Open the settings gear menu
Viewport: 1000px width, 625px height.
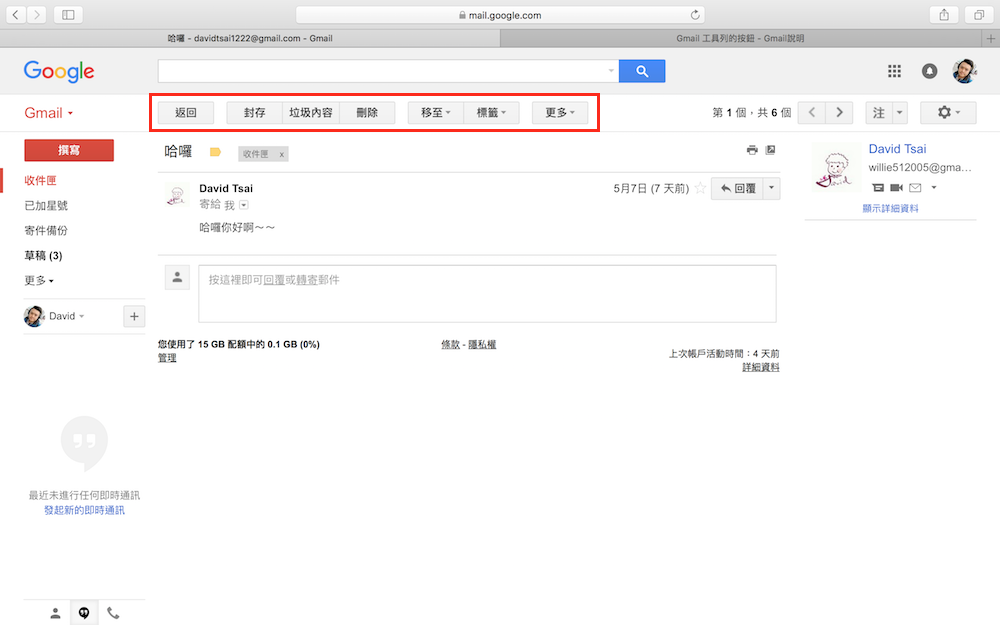coord(948,112)
